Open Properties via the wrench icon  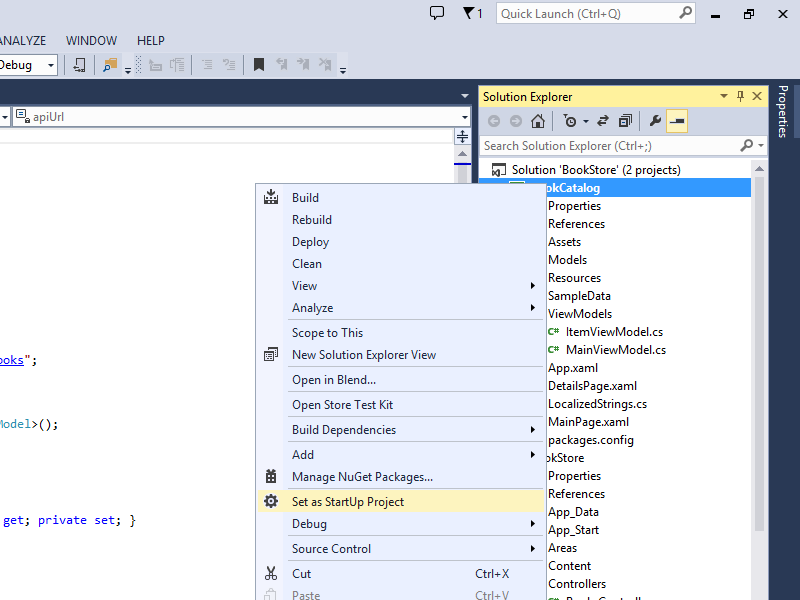click(655, 121)
